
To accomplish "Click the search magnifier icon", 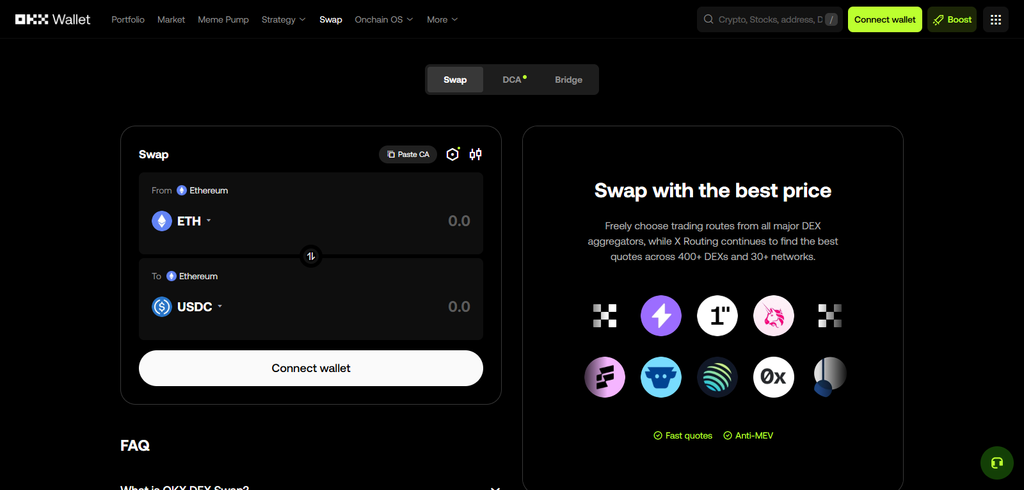I will tap(709, 20).
